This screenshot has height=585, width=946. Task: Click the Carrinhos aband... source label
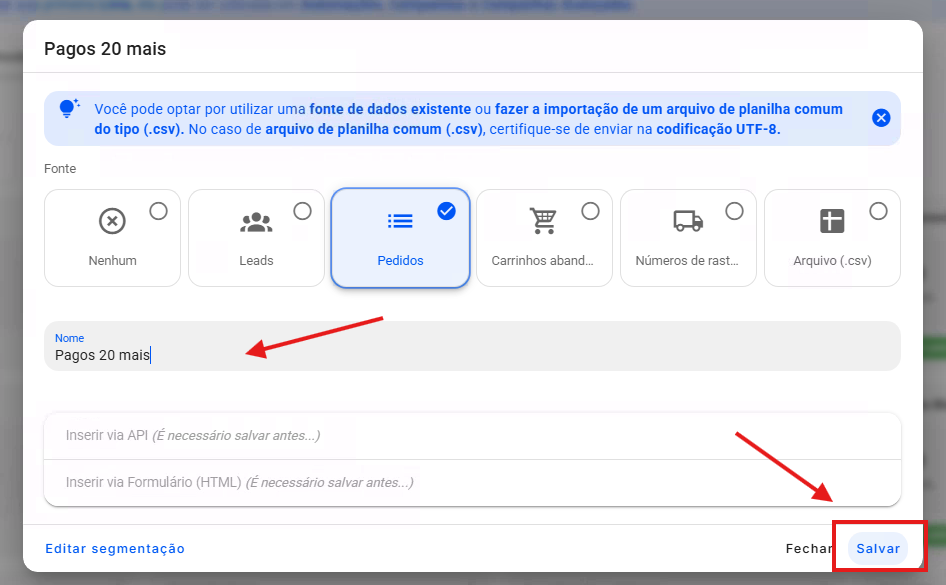542,261
